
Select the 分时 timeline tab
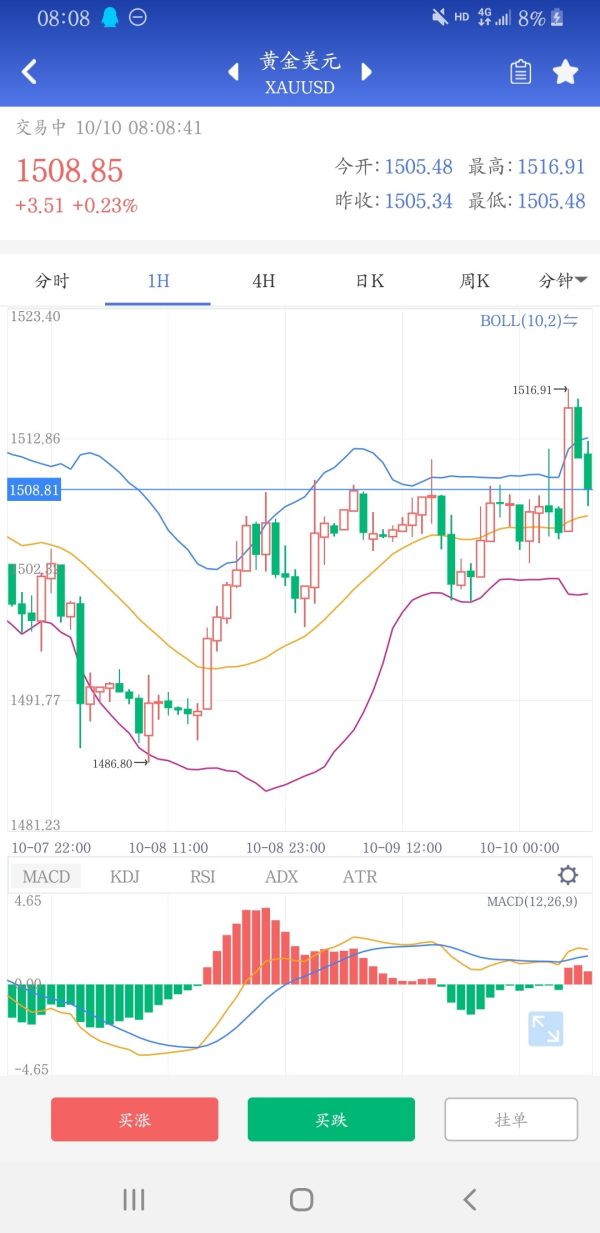52,281
